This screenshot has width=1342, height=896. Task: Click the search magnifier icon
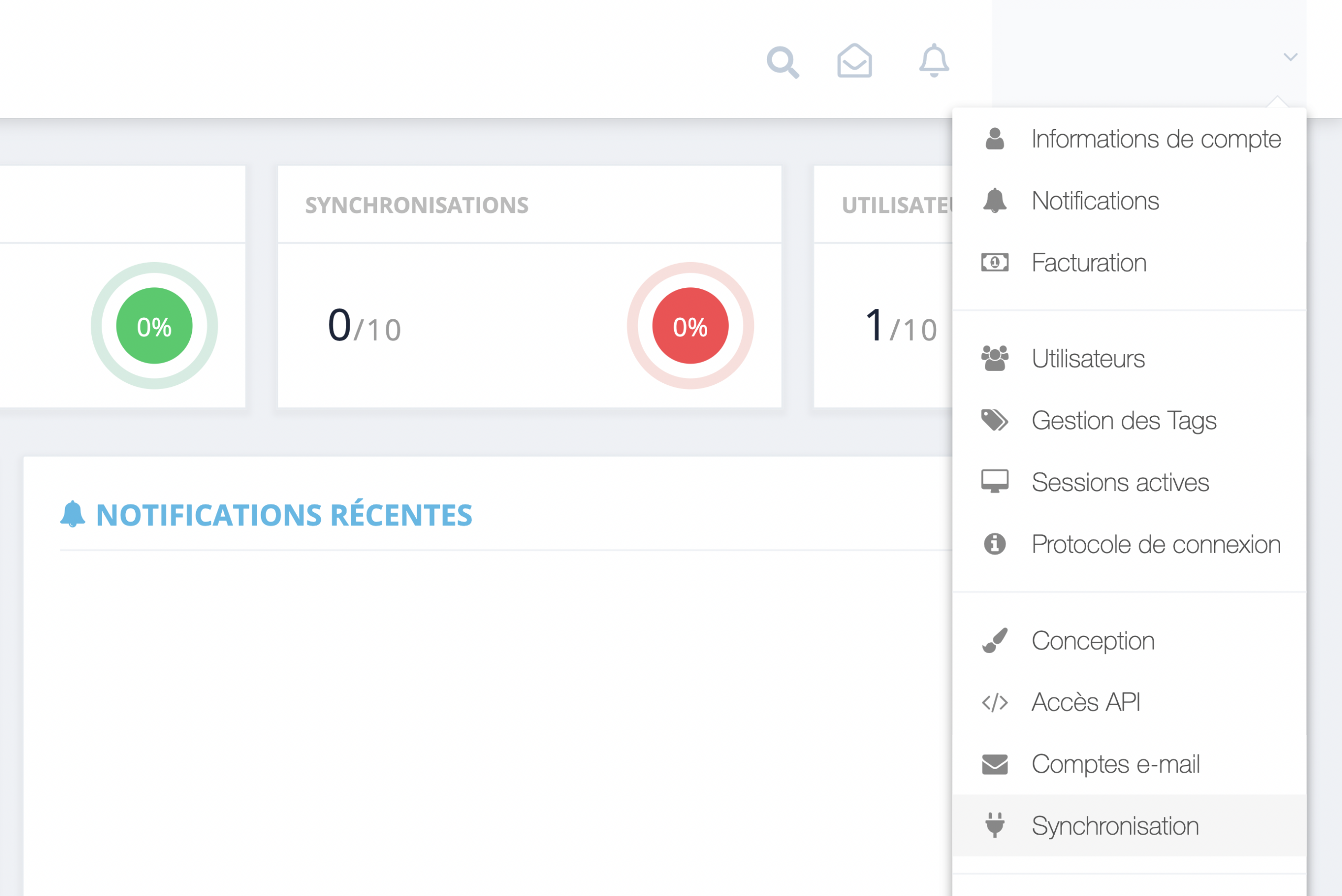point(783,62)
